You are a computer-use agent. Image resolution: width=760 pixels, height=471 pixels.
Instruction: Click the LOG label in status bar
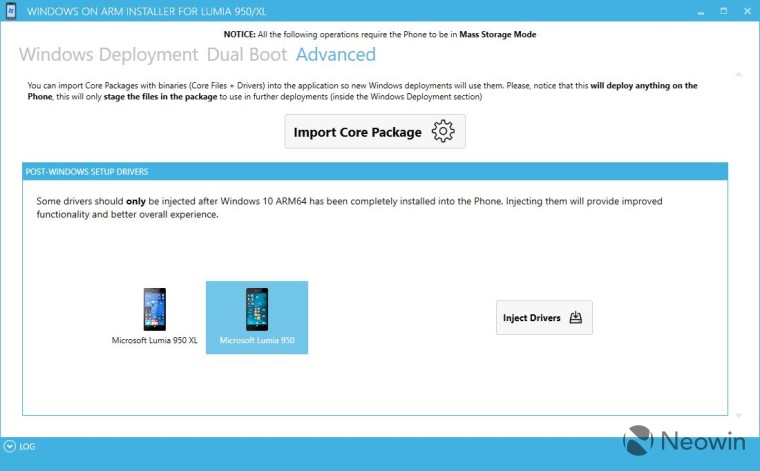click(27, 447)
